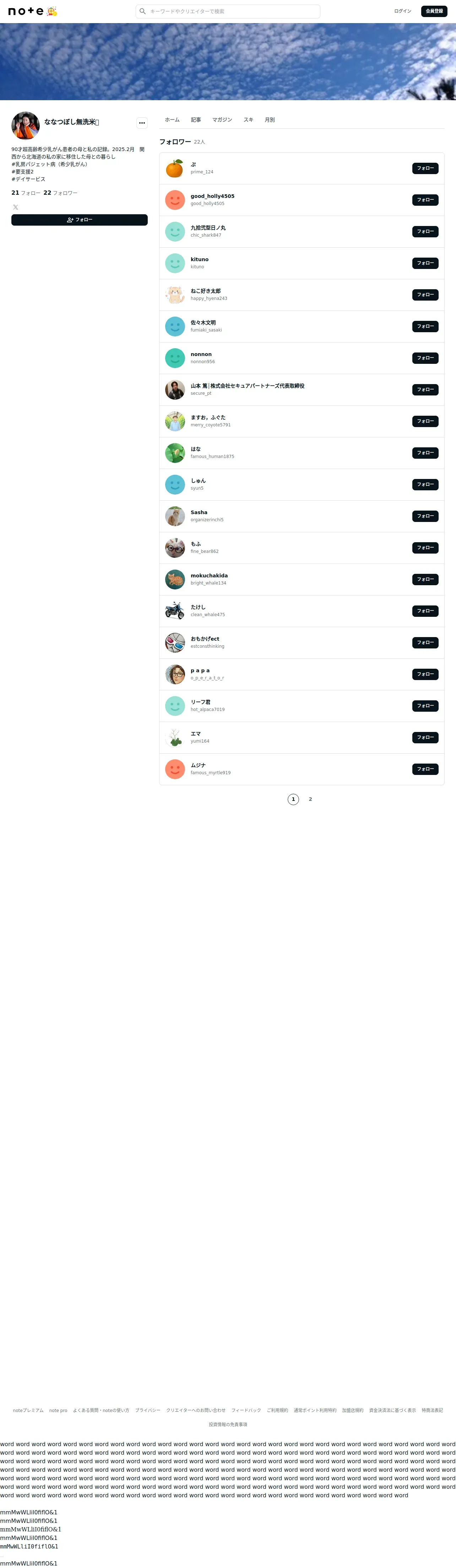Click the search magnifier icon
456x1568 pixels.
(143, 11)
